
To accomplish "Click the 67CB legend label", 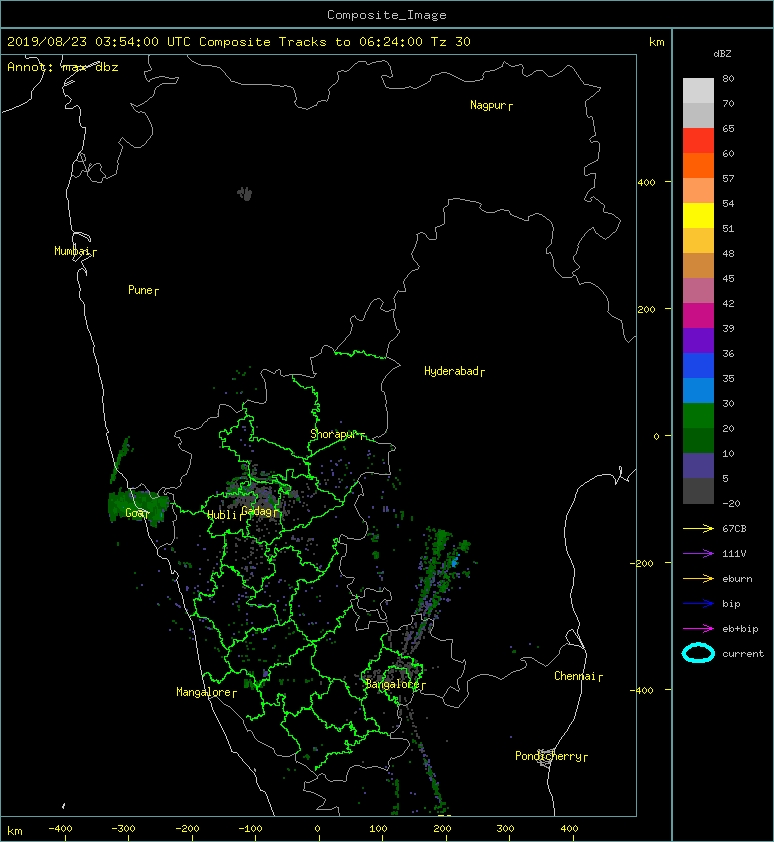I will pos(734,529).
